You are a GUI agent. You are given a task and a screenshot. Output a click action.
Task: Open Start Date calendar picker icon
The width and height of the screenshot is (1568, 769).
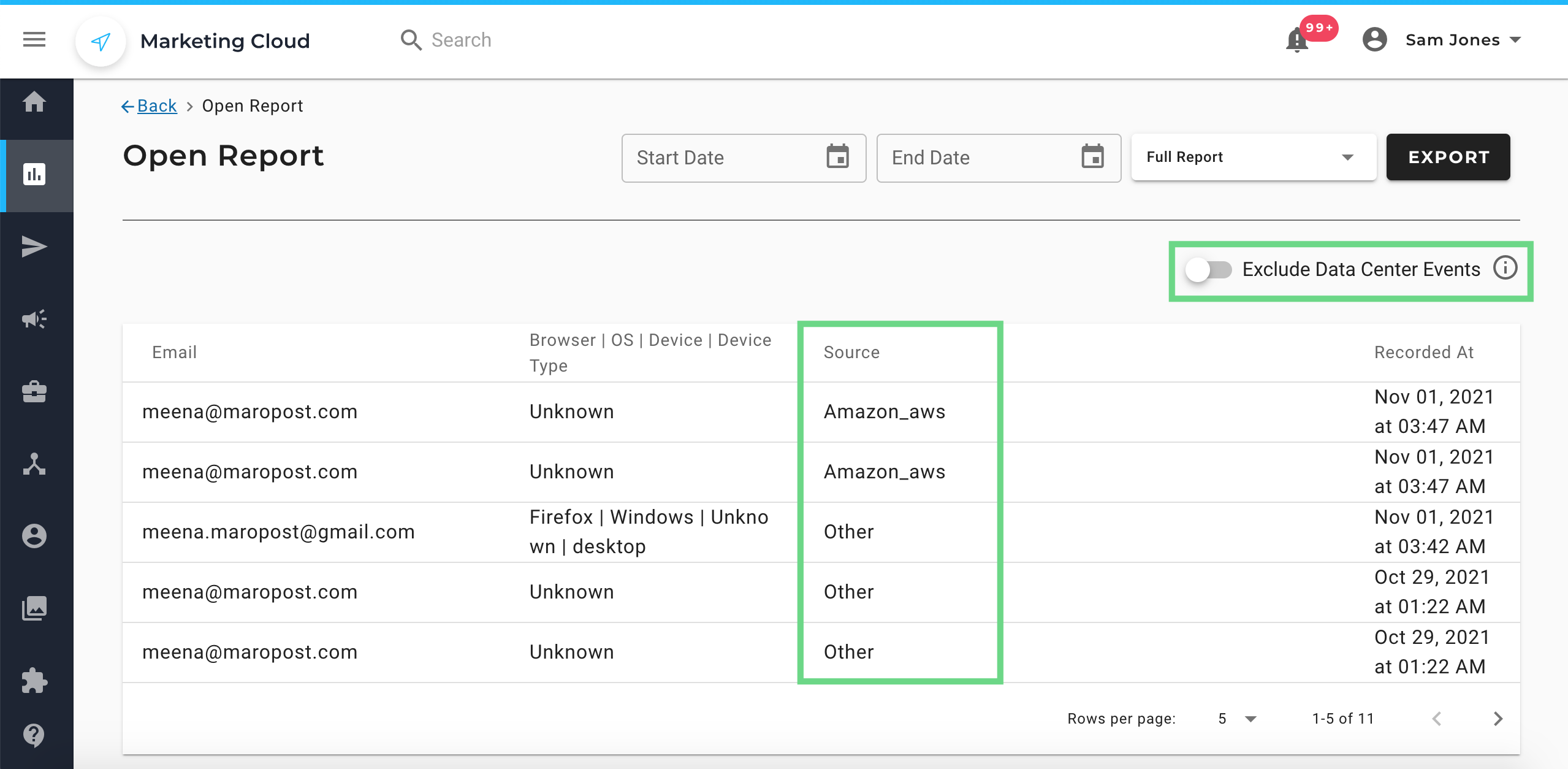click(x=837, y=157)
